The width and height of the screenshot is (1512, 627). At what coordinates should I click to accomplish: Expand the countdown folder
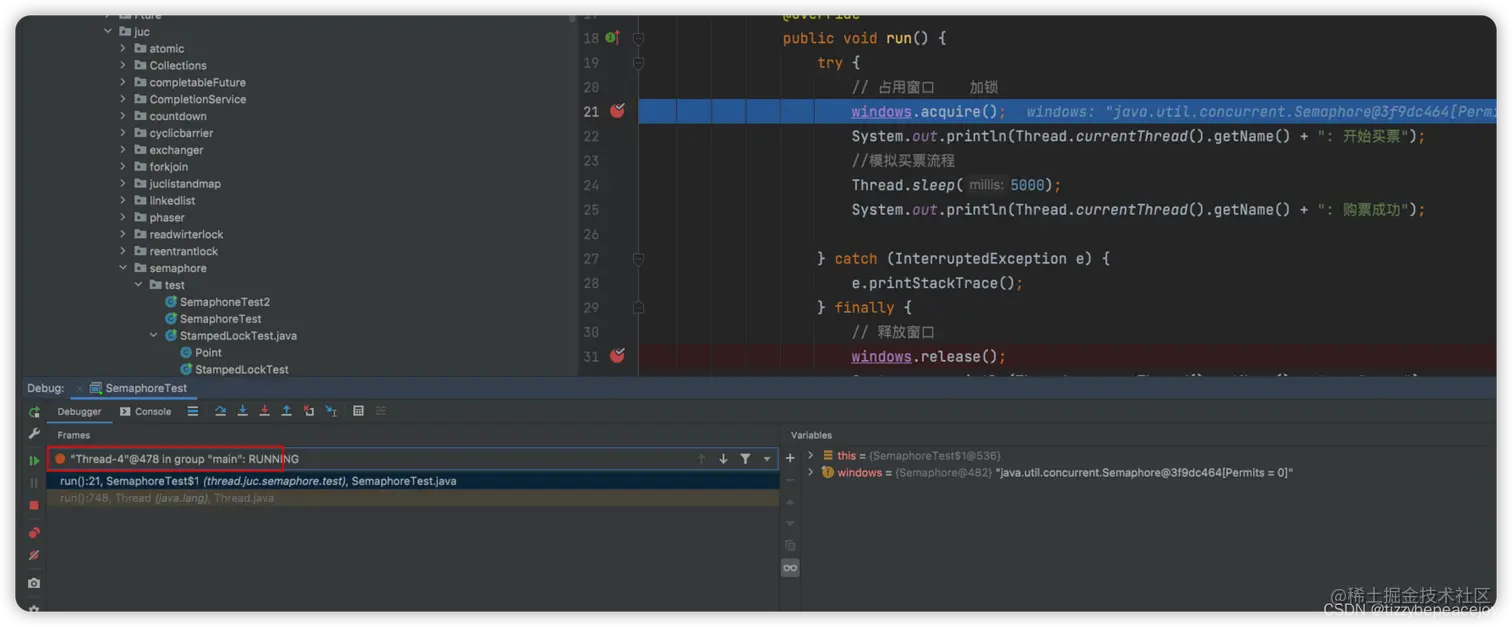(123, 117)
